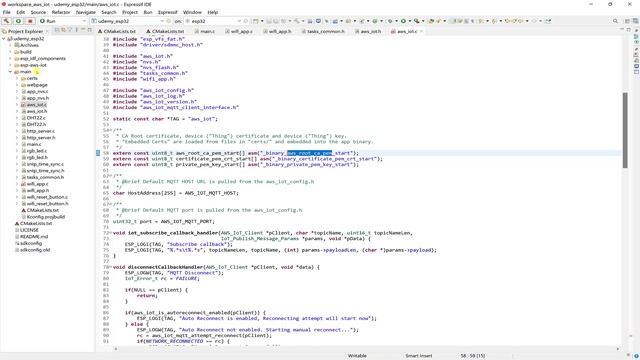Expand the certs folder
The height and width of the screenshot is (360, 640).
(x=17, y=78)
